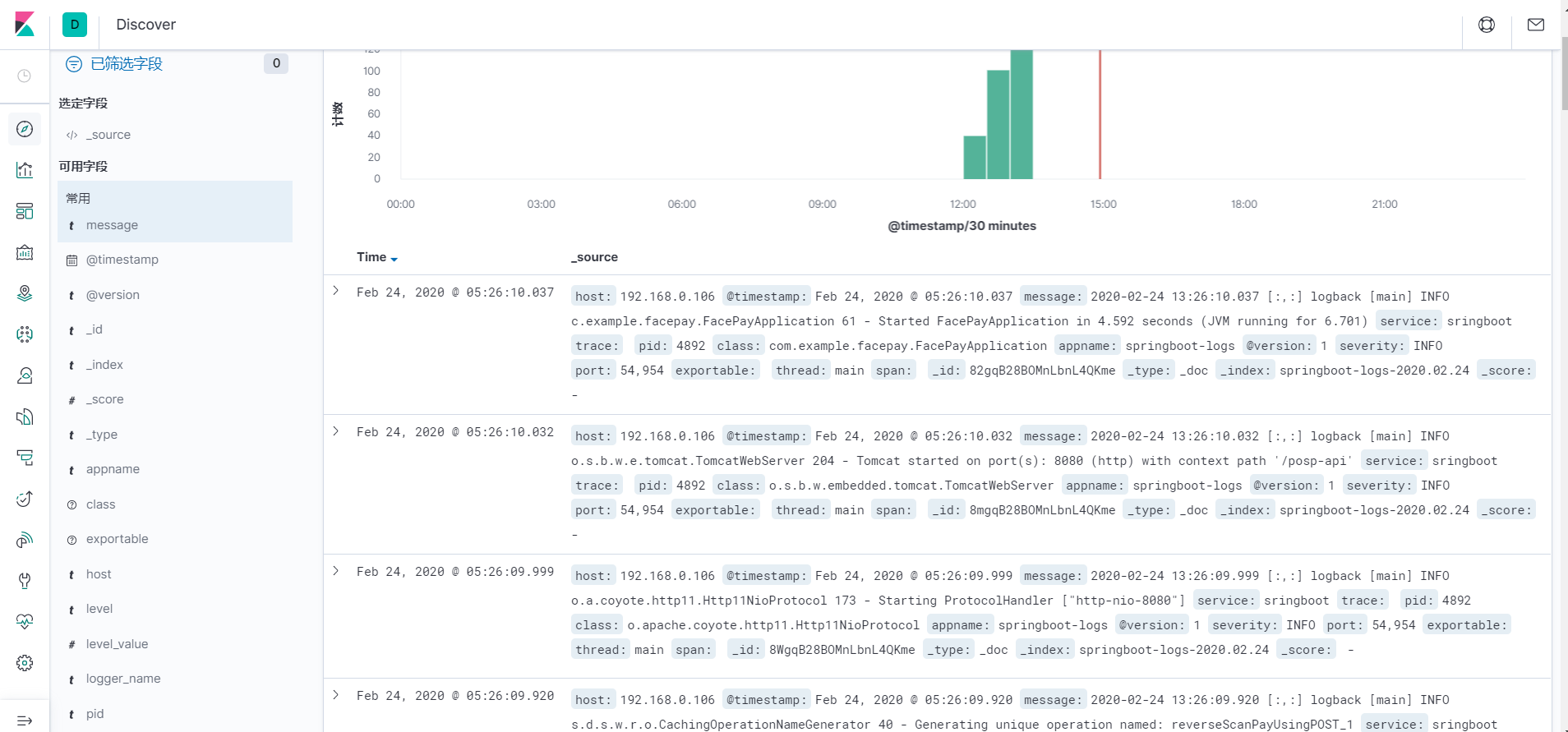
Task: Select the exportable field
Action: pyautogui.click(x=118, y=539)
